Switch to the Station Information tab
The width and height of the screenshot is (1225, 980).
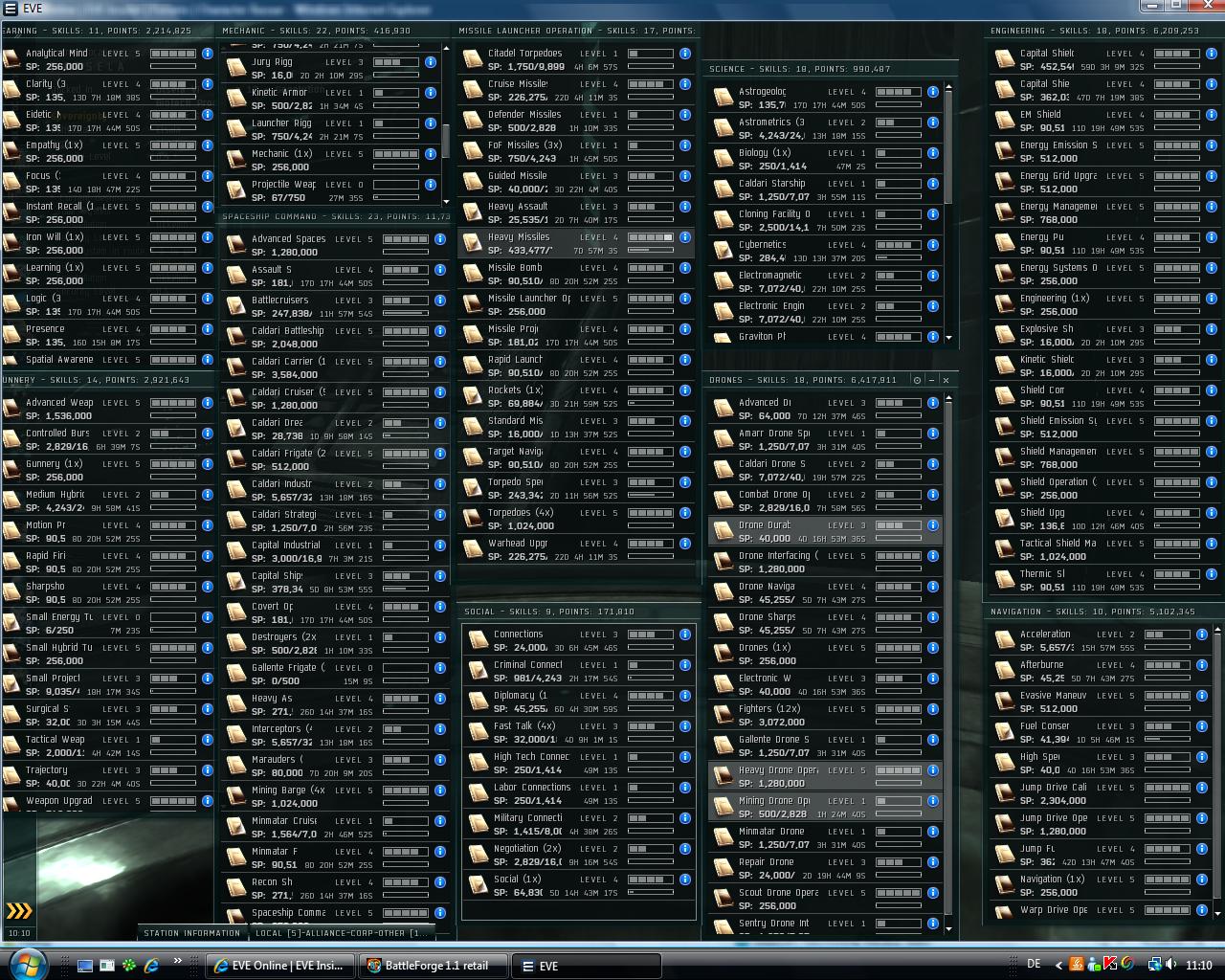(192, 932)
